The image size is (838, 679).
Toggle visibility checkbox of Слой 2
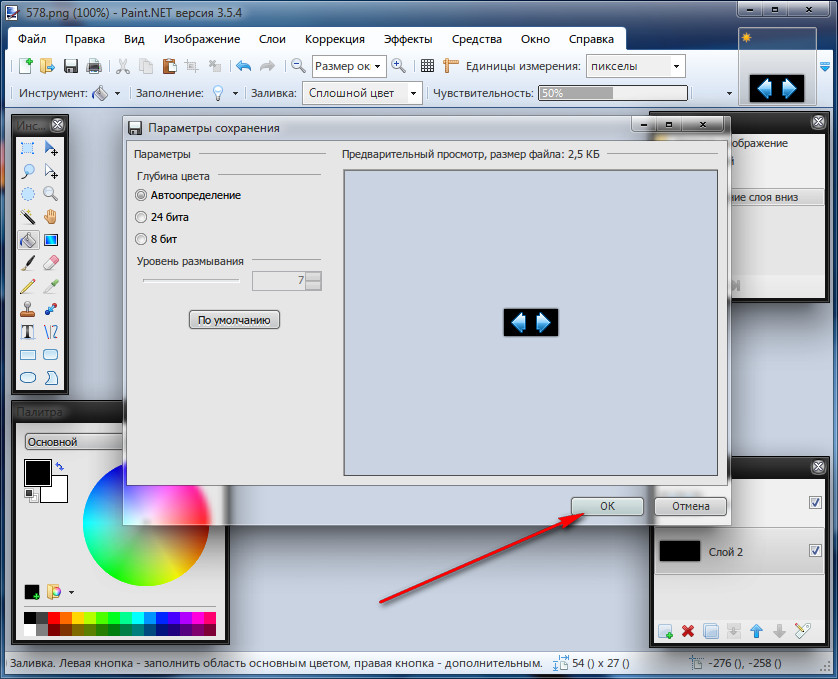click(815, 551)
